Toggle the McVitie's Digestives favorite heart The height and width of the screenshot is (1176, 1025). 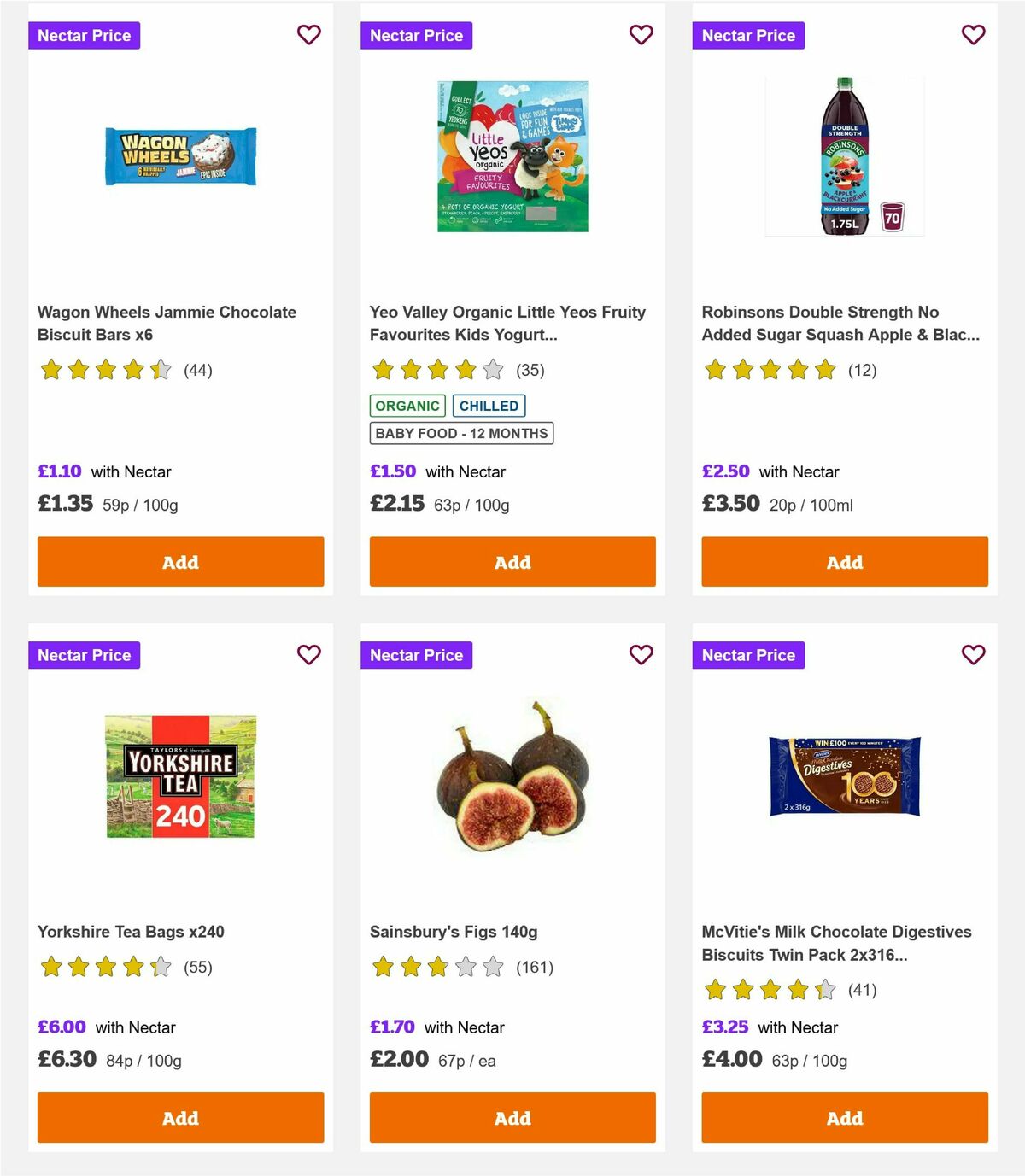[x=973, y=655]
